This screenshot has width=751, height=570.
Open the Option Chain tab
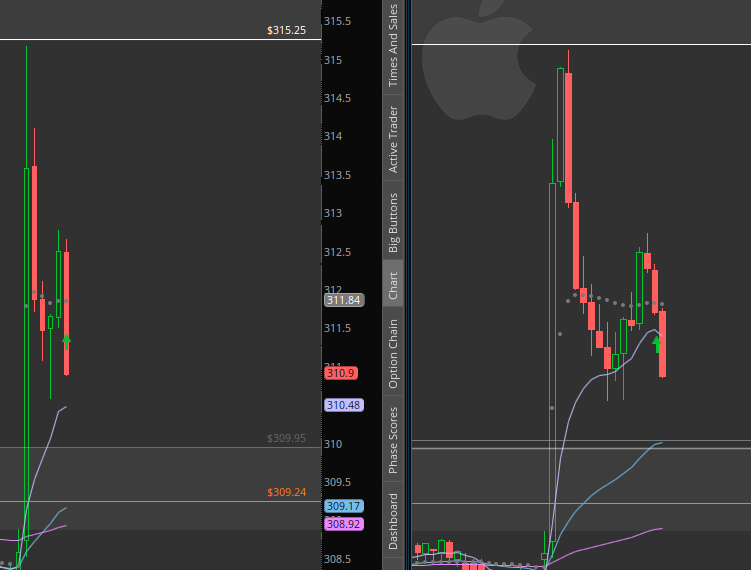393,353
